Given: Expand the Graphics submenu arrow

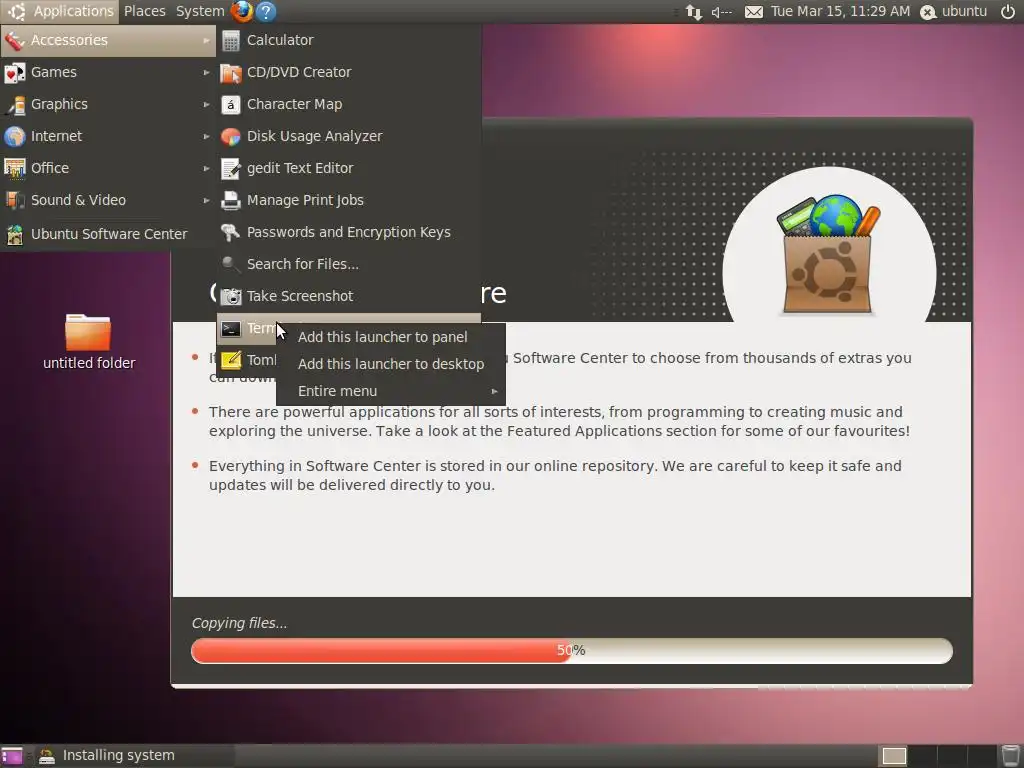Looking at the screenshot, I should point(206,104).
